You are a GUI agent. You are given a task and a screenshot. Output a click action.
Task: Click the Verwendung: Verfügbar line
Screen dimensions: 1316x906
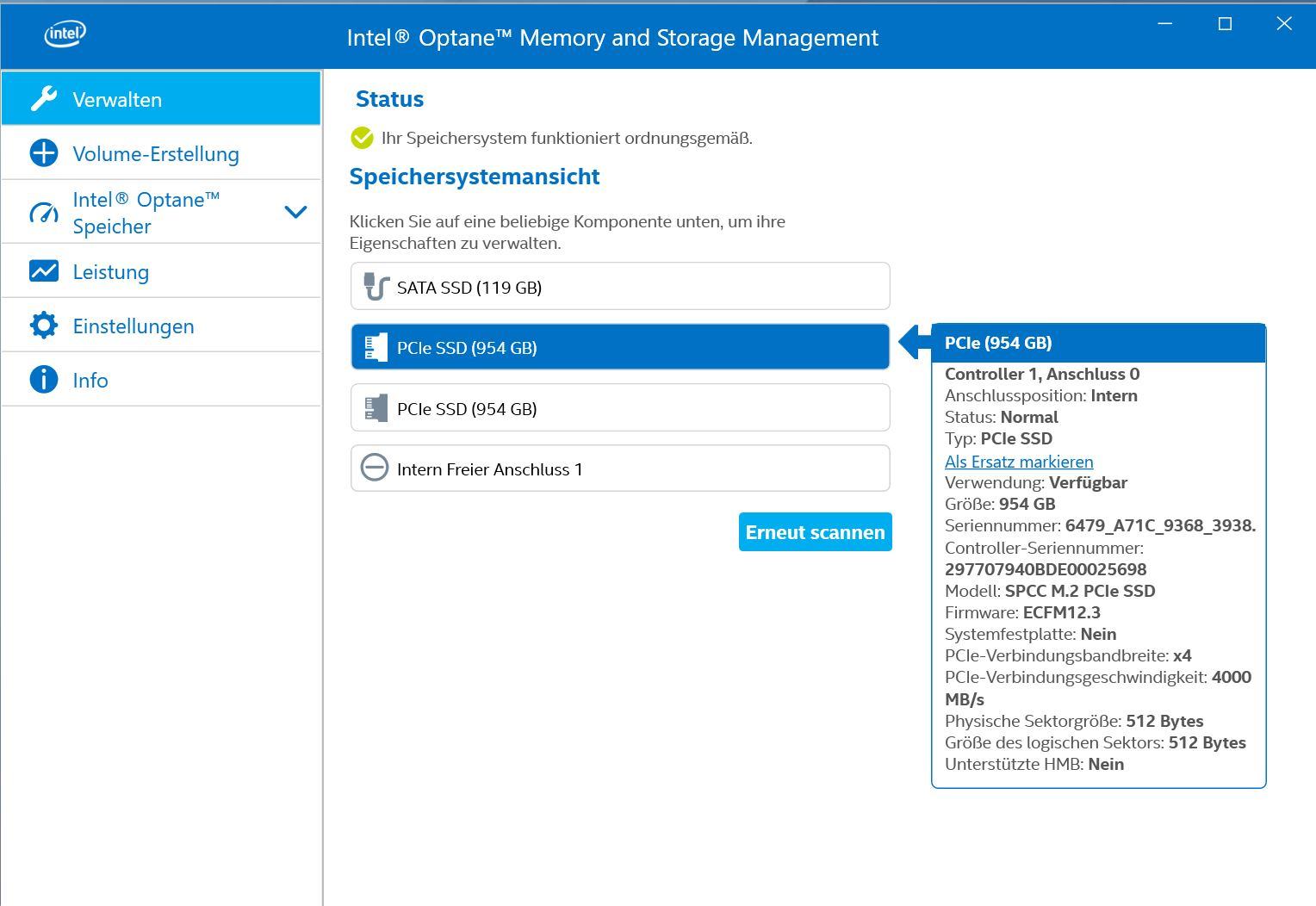click(x=1036, y=482)
